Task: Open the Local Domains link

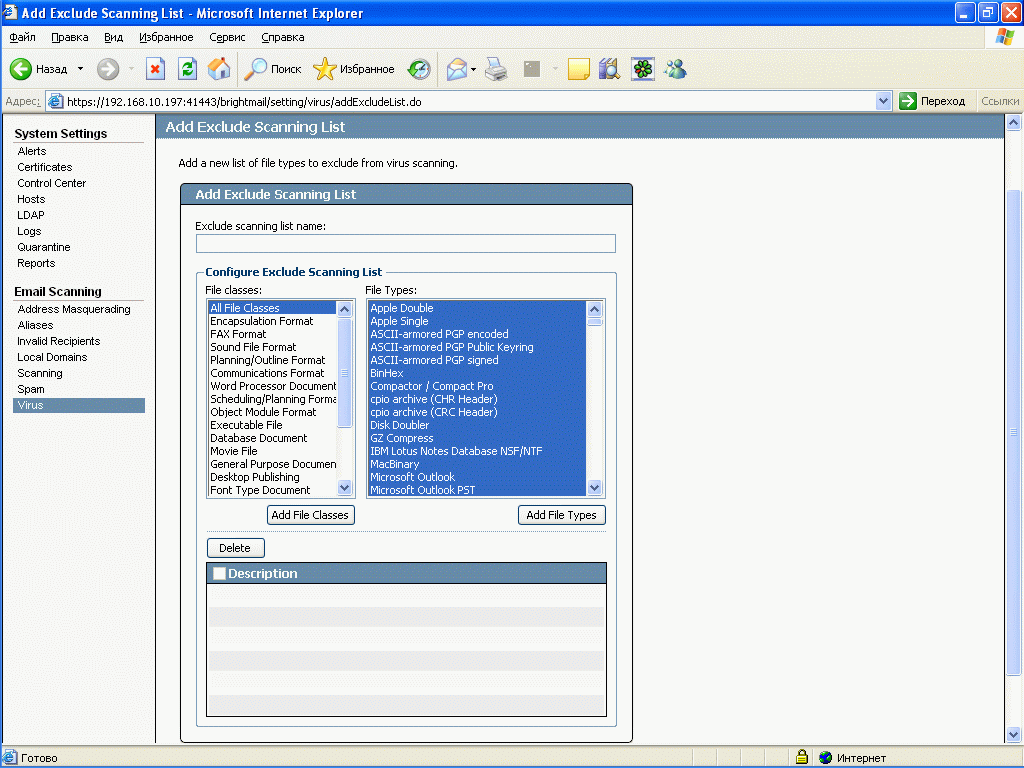Action: click(x=52, y=357)
